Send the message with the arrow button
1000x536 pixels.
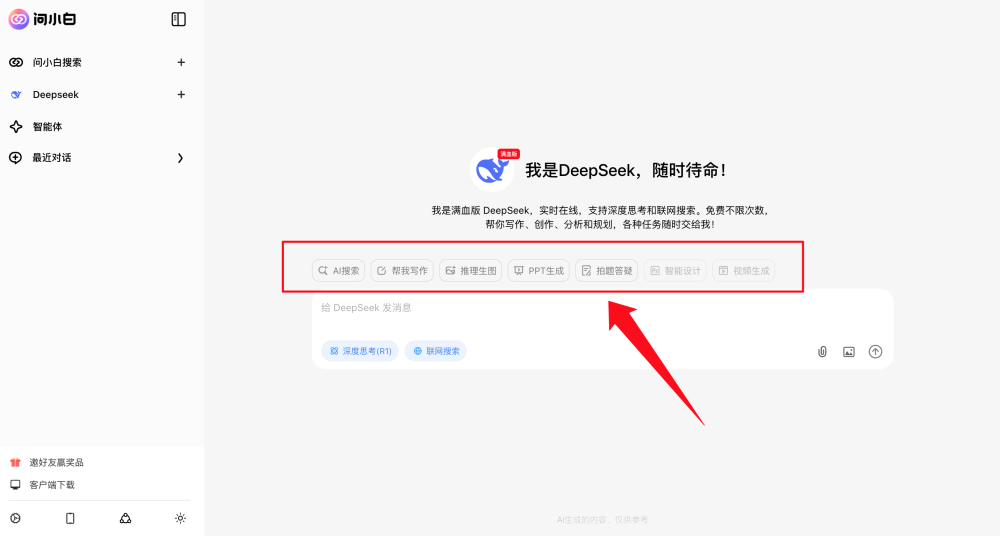(876, 352)
